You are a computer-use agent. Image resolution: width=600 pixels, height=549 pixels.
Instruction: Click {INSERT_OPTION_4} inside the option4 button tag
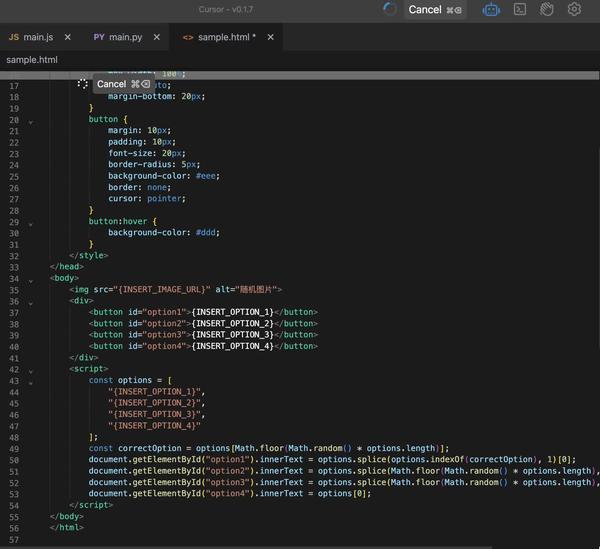(233, 346)
